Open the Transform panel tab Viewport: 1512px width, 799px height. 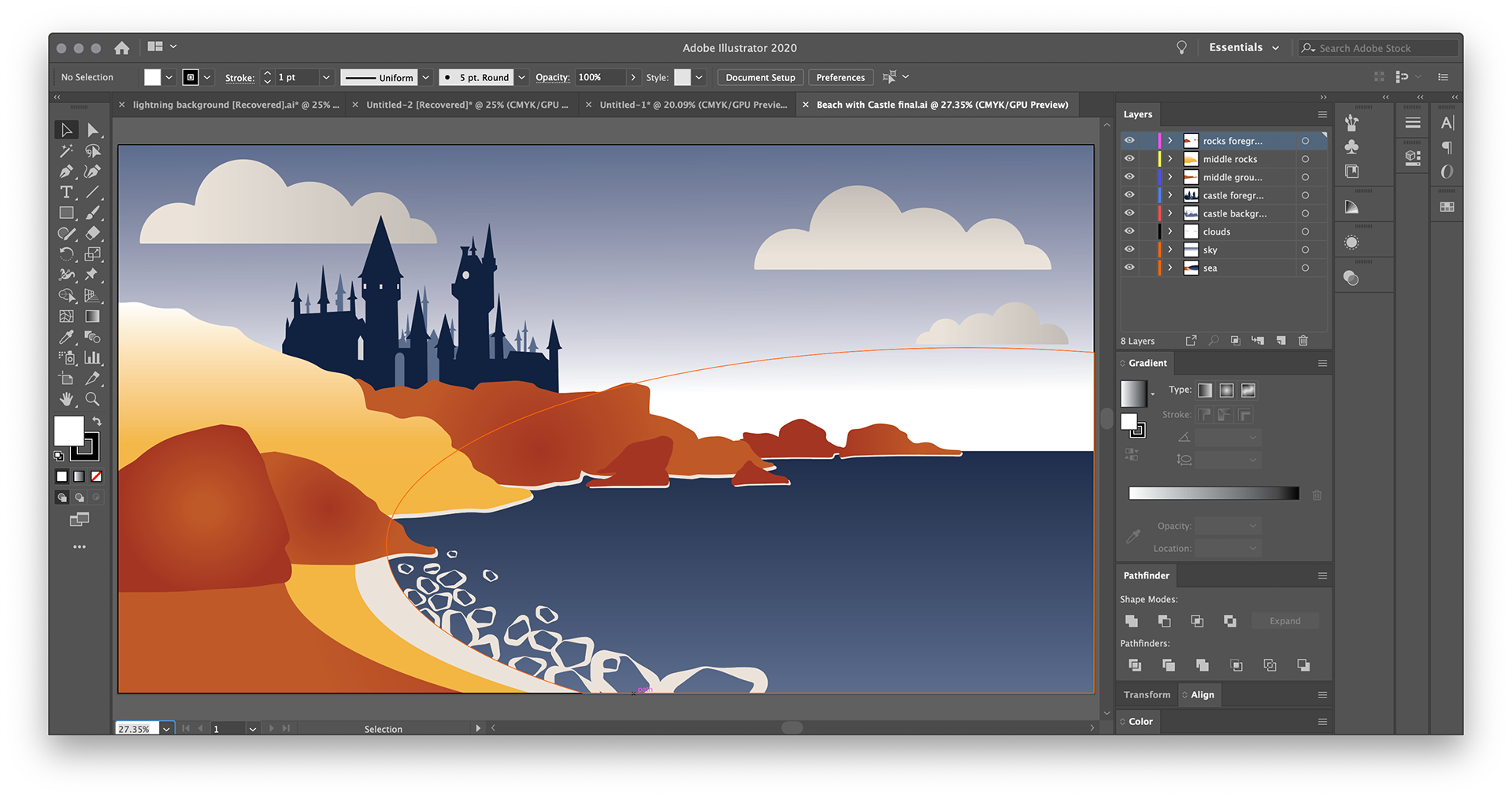pyautogui.click(x=1147, y=694)
